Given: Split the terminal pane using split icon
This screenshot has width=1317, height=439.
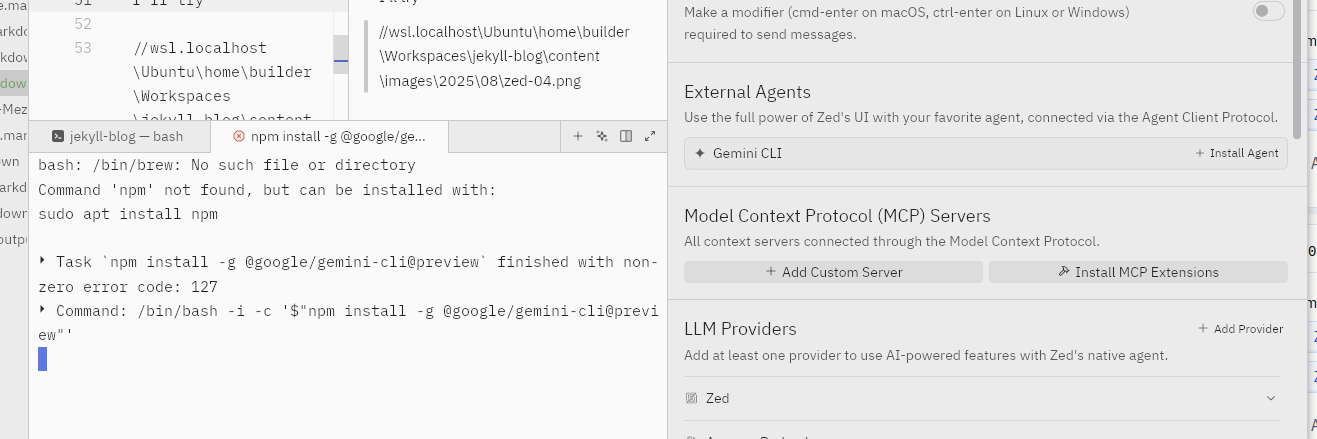Looking at the screenshot, I should 626,136.
